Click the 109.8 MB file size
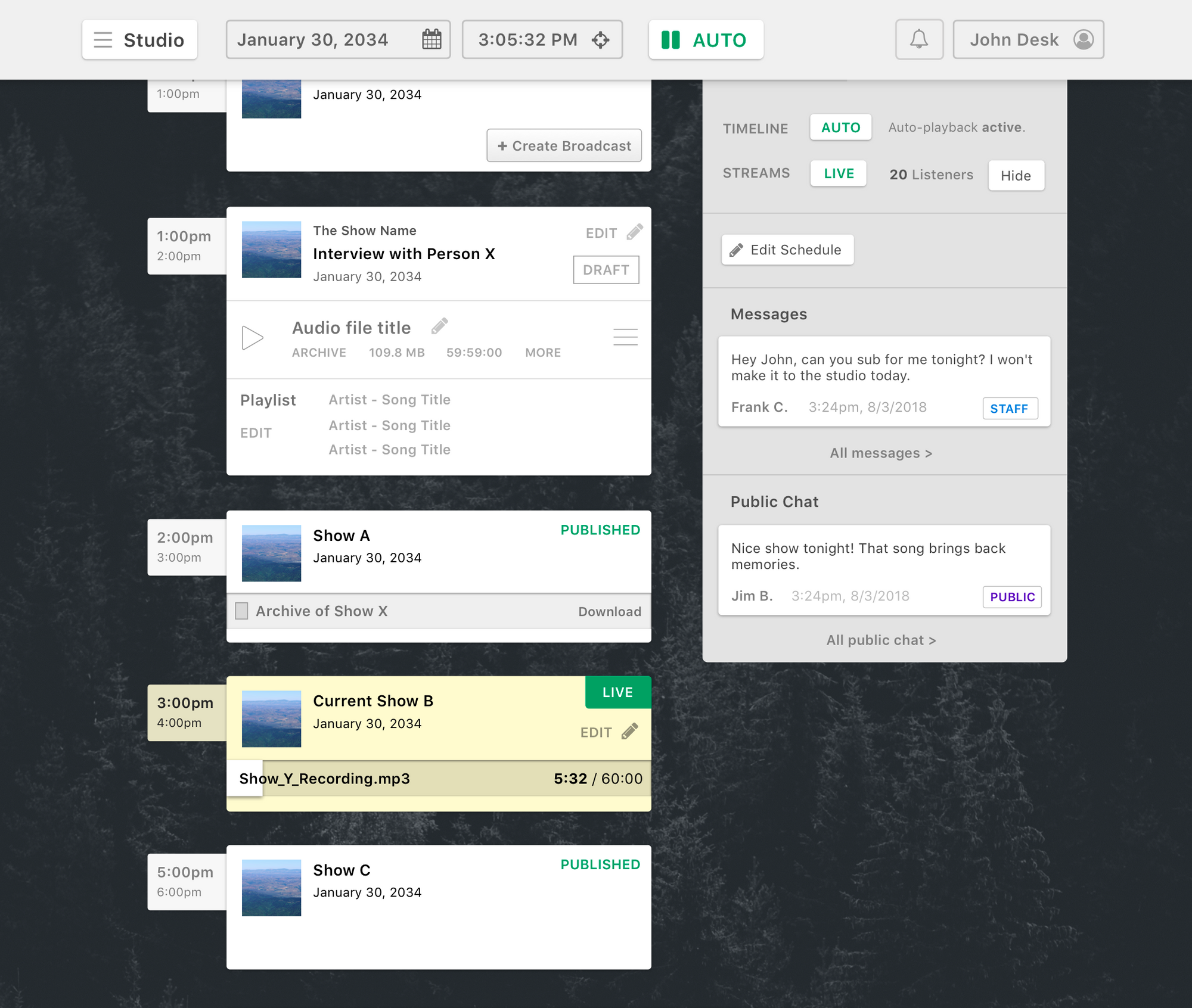The height and width of the screenshot is (1008, 1192). 396,353
